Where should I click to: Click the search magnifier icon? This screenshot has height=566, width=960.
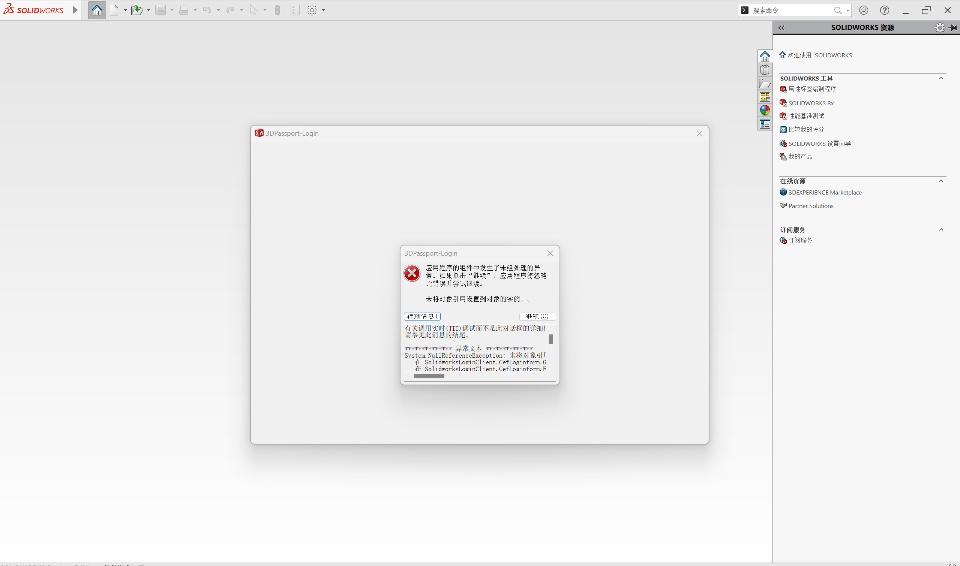pyautogui.click(x=838, y=10)
